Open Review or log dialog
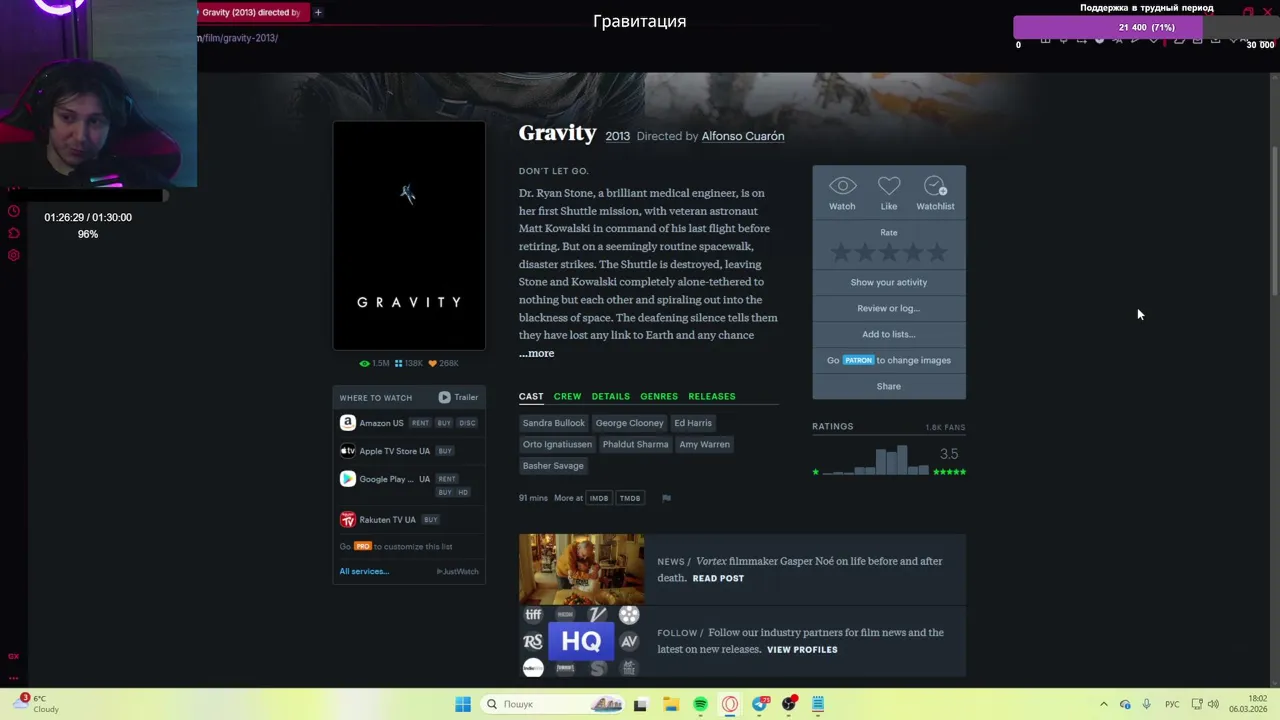The width and height of the screenshot is (1280, 720). (x=889, y=308)
